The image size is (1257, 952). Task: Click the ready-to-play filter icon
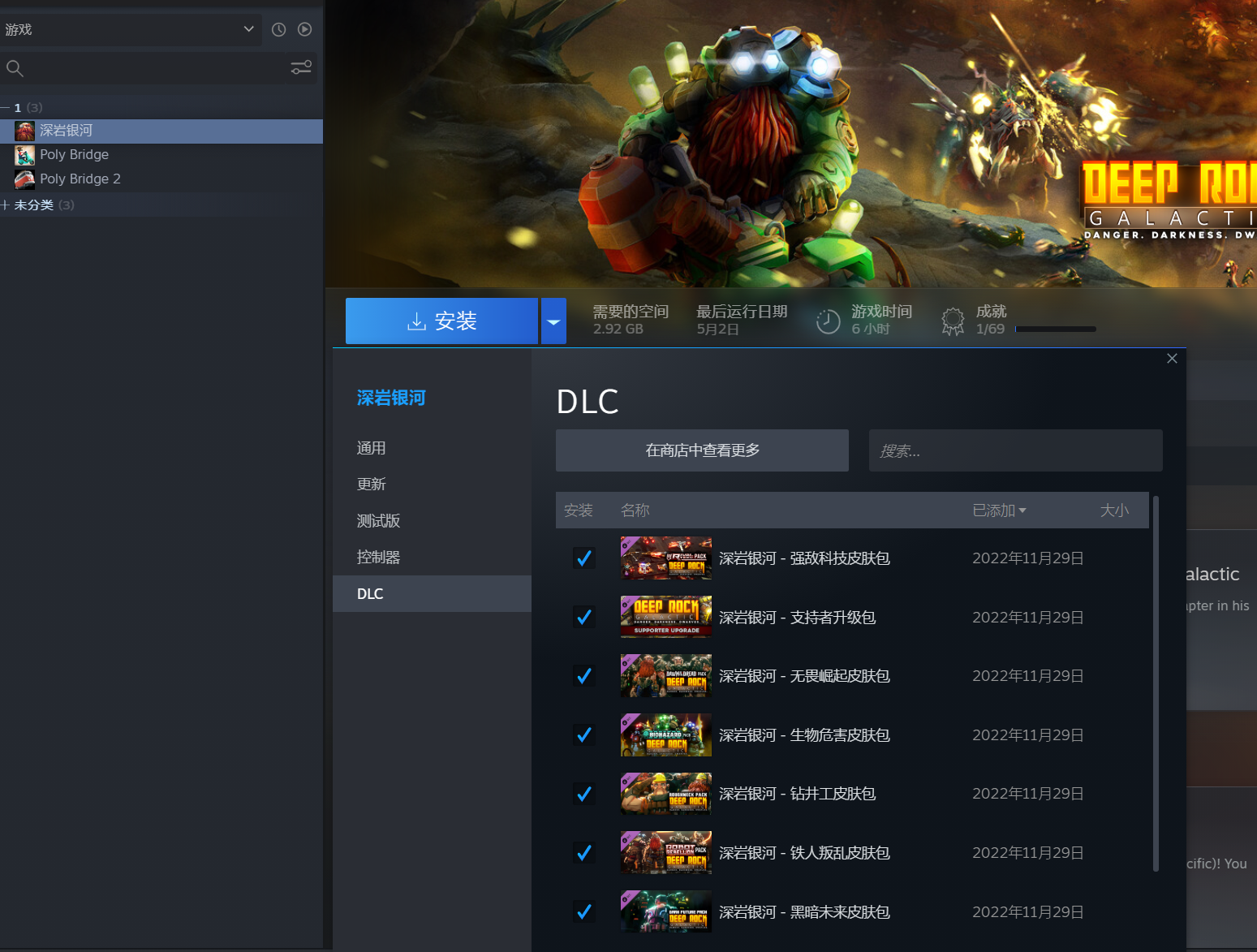[x=305, y=29]
